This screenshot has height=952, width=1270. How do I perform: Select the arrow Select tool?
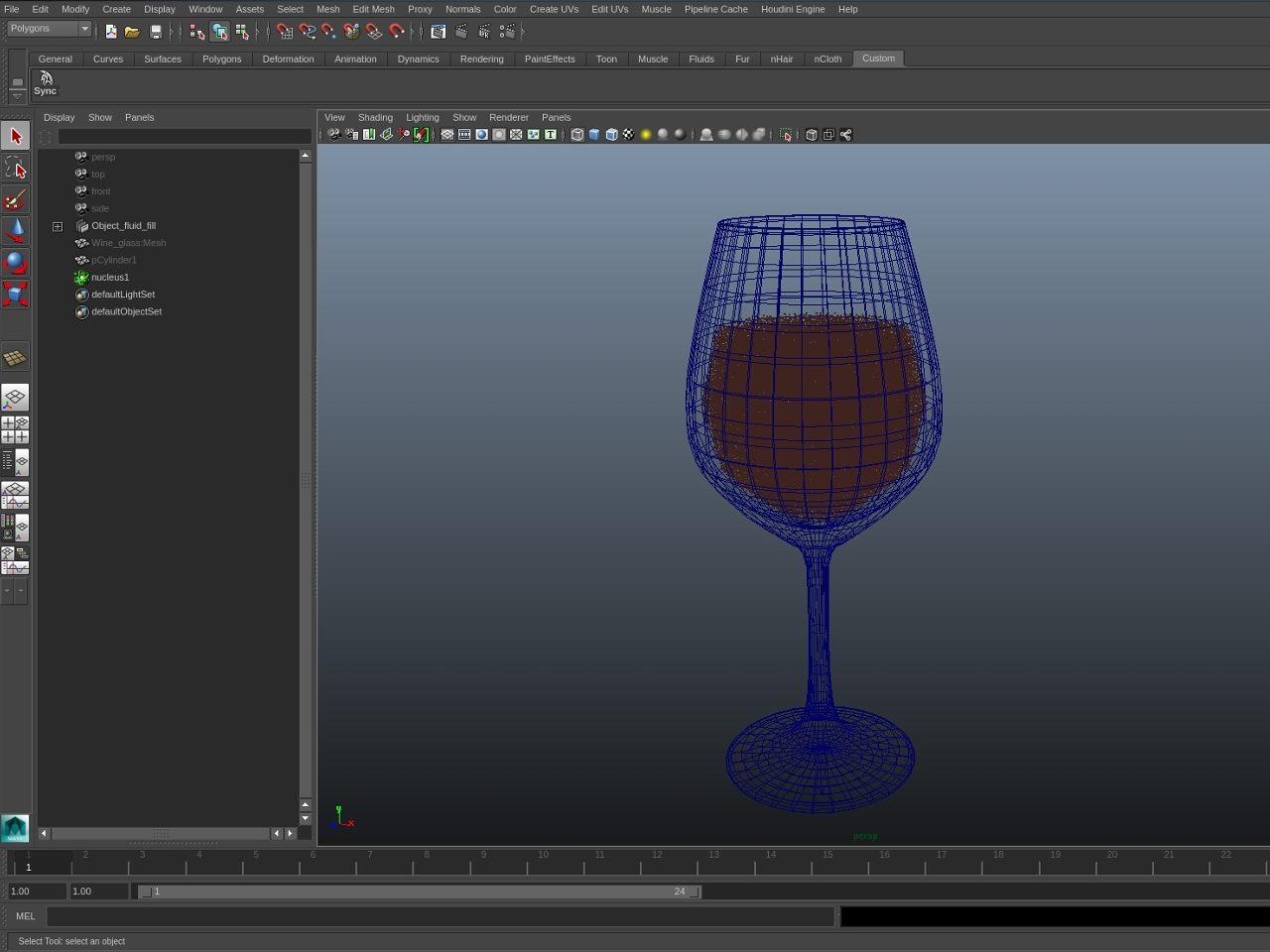(15, 134)
